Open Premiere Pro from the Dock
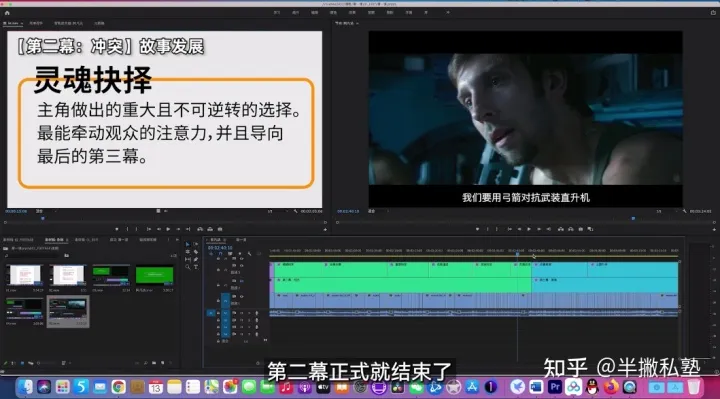The width and height of the screenshot is (720, 399). click(x=555, y=387)
